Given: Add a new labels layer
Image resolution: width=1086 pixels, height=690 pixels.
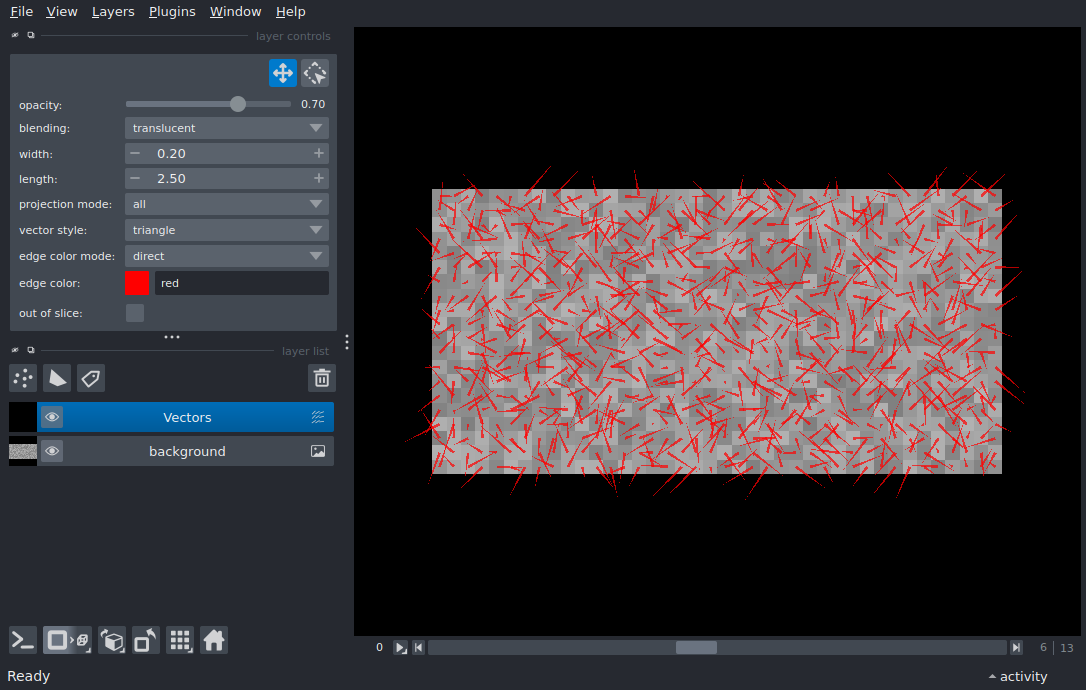Looking at the screenshot, I should click(91, 378).
